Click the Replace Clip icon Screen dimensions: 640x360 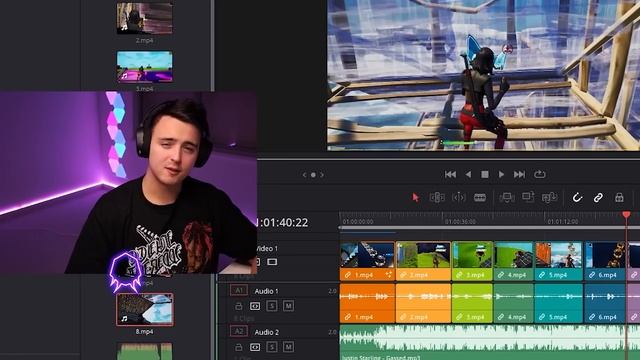[549, 198]
